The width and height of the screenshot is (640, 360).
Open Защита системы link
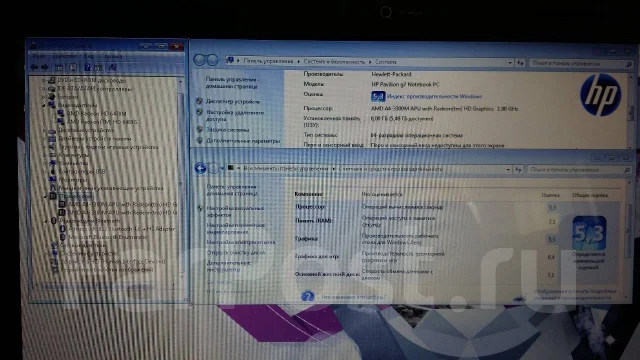(227, 130)
